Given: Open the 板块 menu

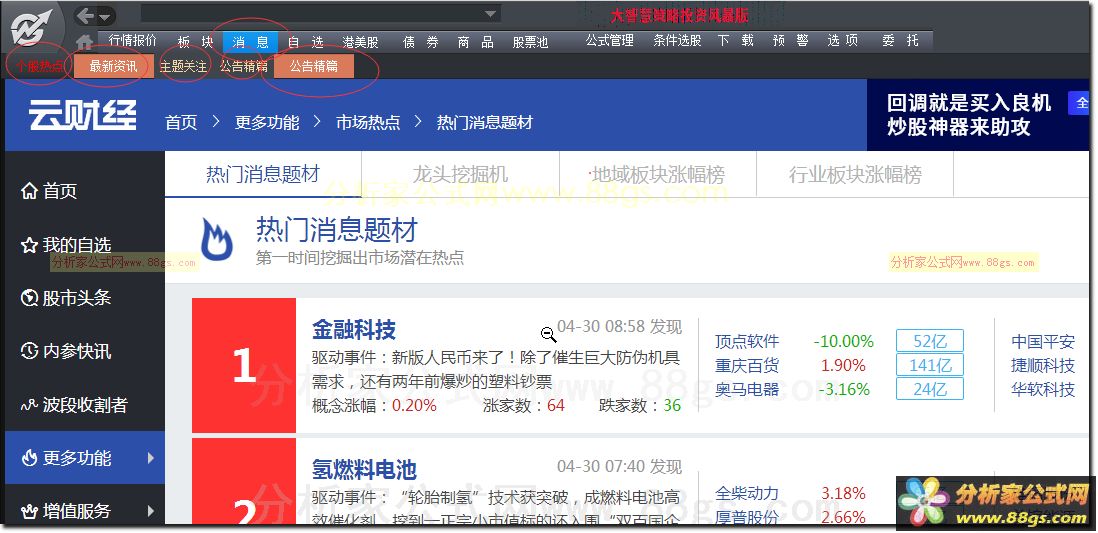Looking at the screenshot, I should [x=195, y=41].
